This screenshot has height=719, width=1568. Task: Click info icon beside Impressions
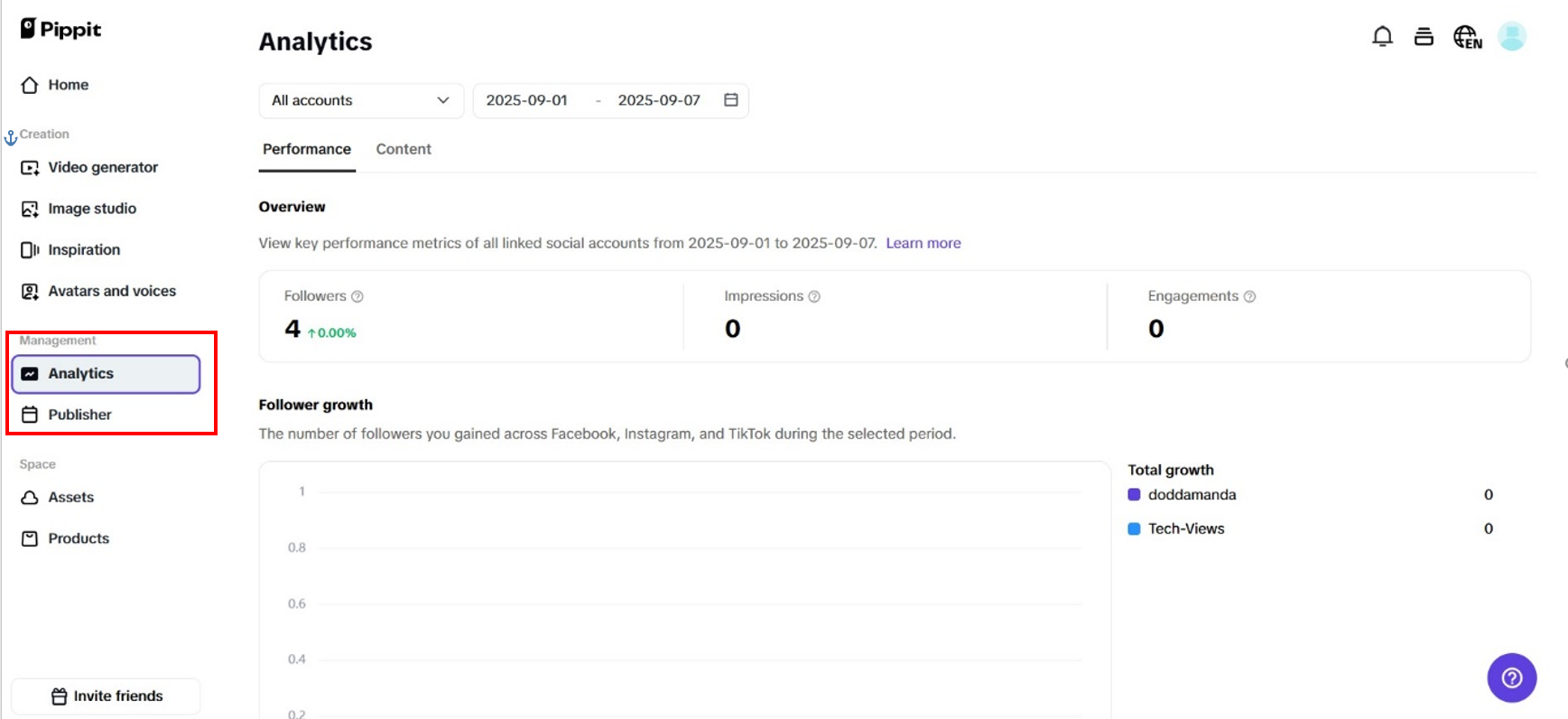click(x=814, y=296)
